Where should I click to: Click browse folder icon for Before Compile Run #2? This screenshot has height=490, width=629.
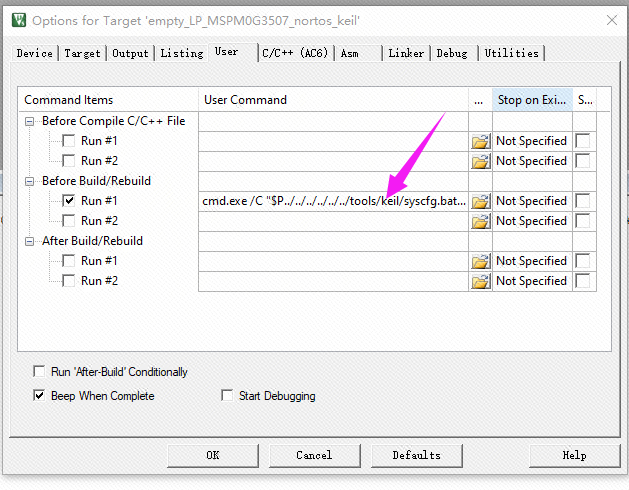pyautogui.click(x=481, y=161)
